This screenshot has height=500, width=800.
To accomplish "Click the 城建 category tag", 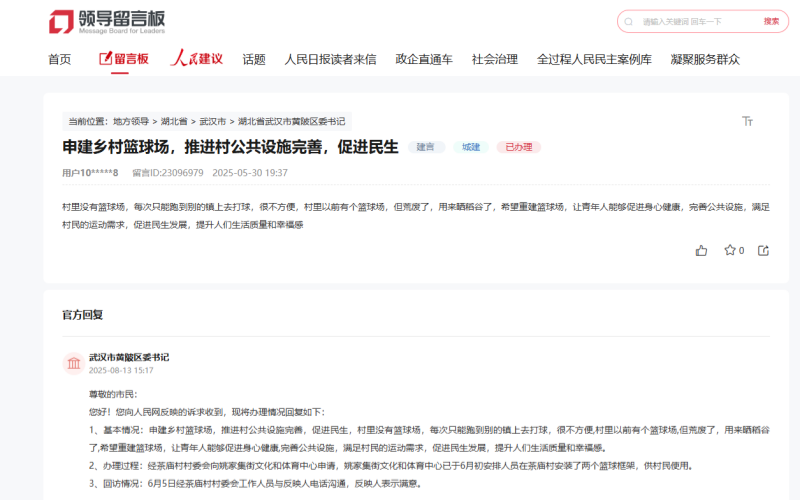I will (471, 147).
